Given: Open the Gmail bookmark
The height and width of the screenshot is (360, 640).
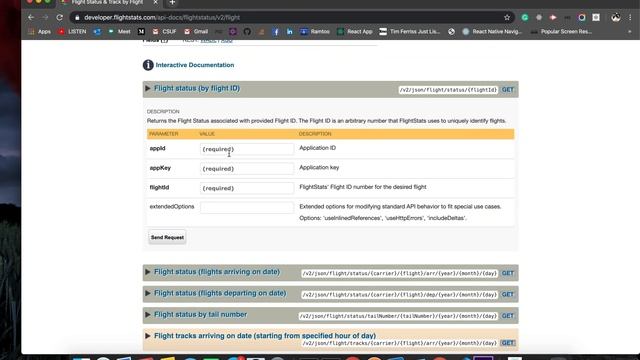Looking at the screenshot, I should (x=196, y=31).
